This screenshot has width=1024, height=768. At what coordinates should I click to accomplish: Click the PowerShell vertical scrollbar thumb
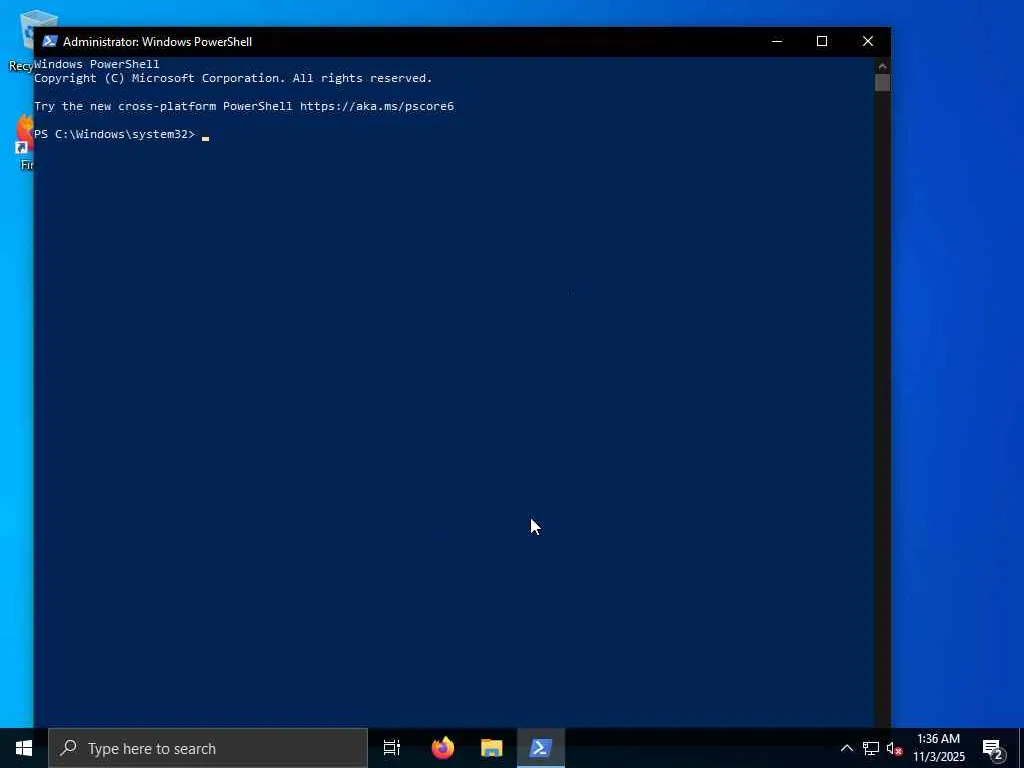882,82
